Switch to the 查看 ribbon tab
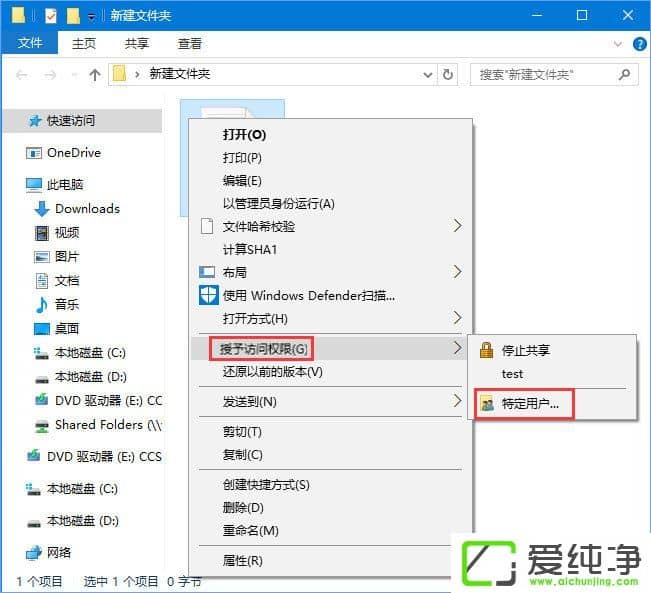 pos(190,44)
